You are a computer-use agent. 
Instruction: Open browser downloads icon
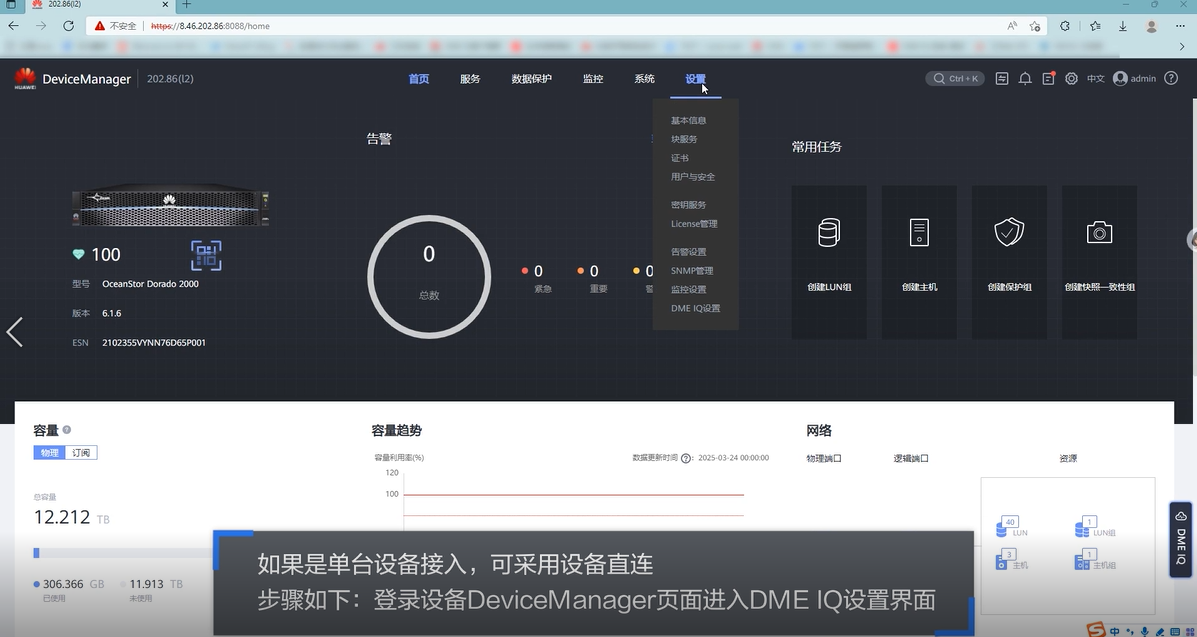pos(1123,26)
